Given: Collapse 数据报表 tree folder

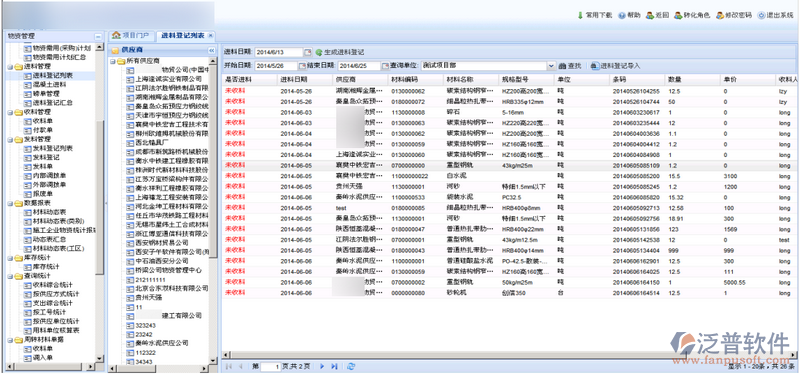Looking at the screenshot, I should point(11,203).
